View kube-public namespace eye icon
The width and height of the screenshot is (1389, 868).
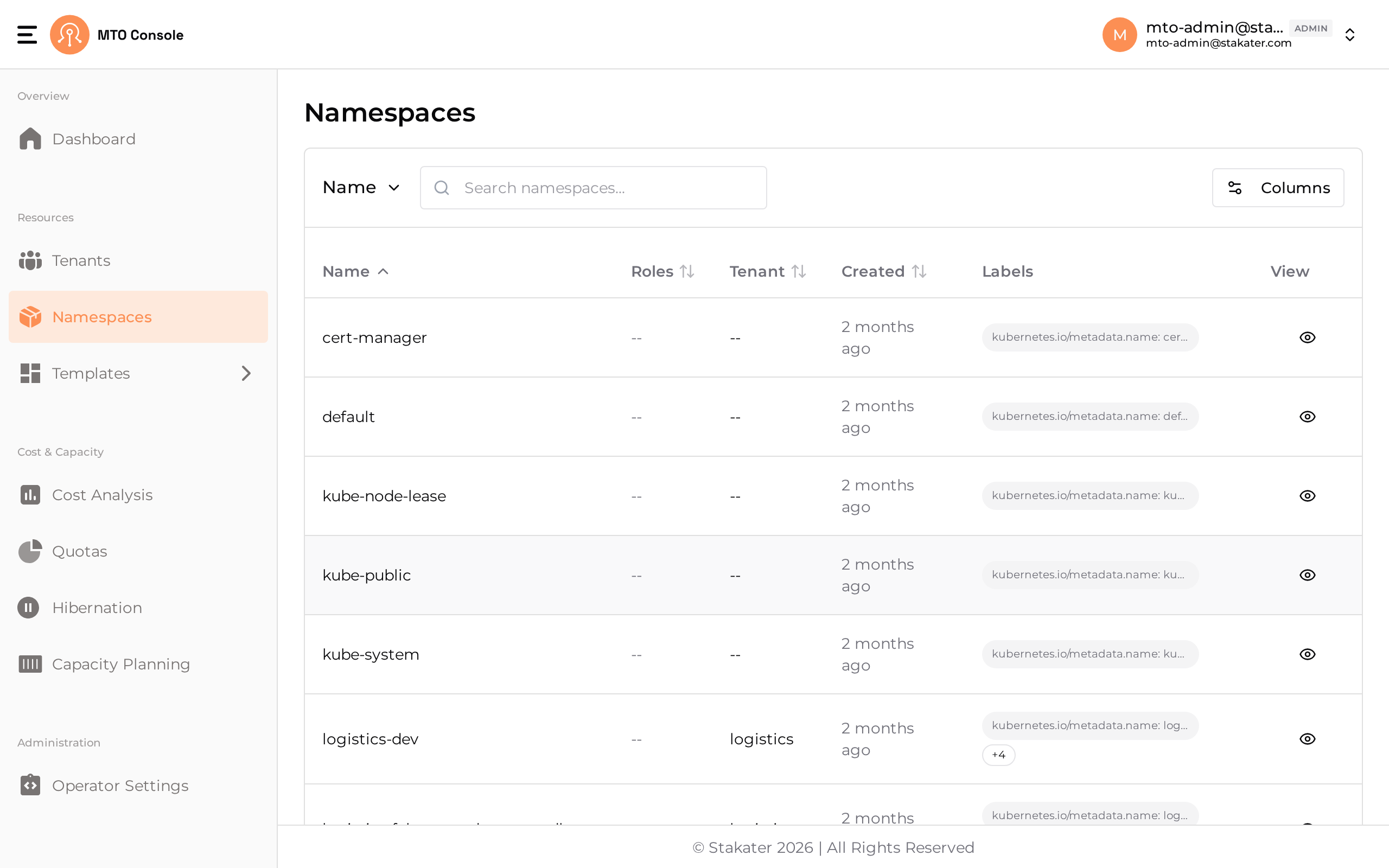pos(1308,575)
